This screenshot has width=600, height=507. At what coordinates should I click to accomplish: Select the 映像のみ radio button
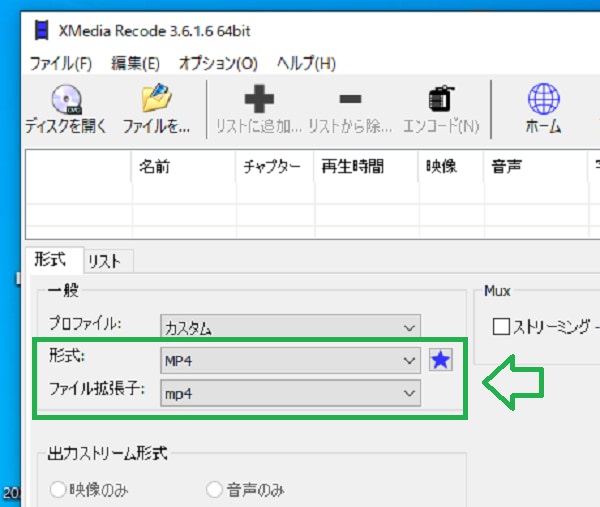(x=58, y=489)
